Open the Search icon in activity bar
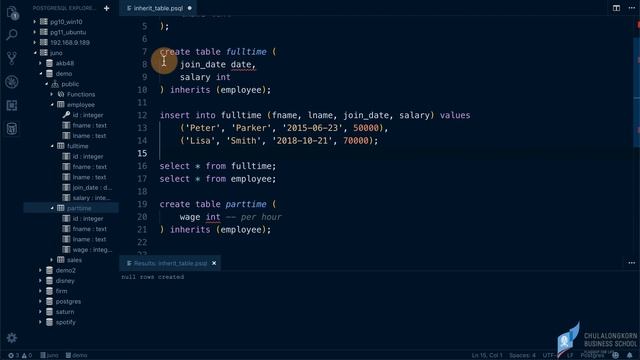 tap(12, 35)
